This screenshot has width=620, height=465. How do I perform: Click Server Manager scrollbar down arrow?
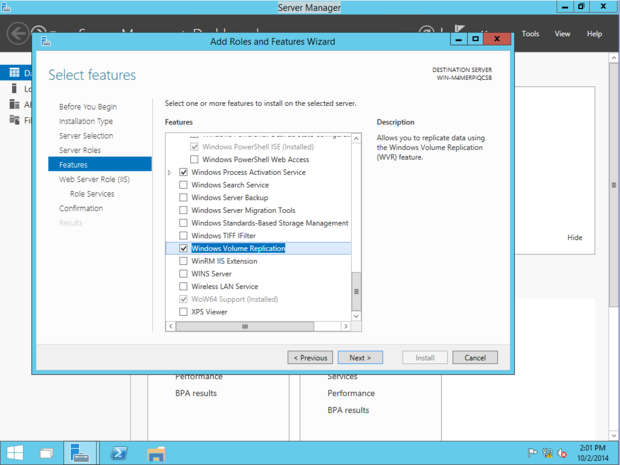coord(614,436)
